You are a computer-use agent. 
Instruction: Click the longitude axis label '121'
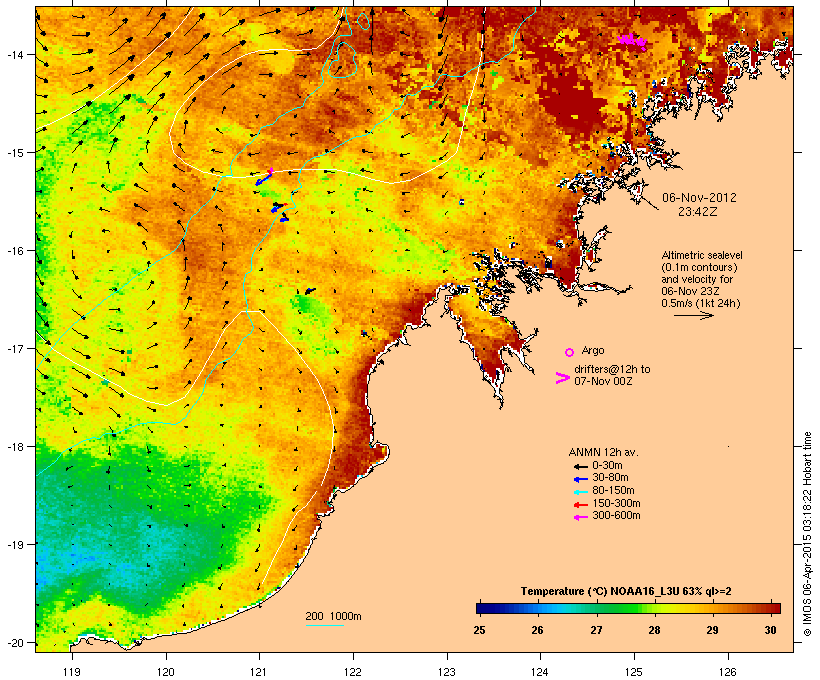pos(259,672)
